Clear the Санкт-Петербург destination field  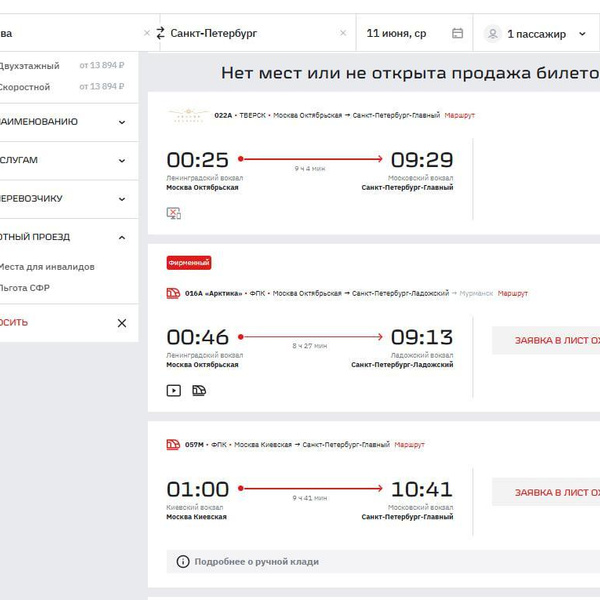[343, 33]
